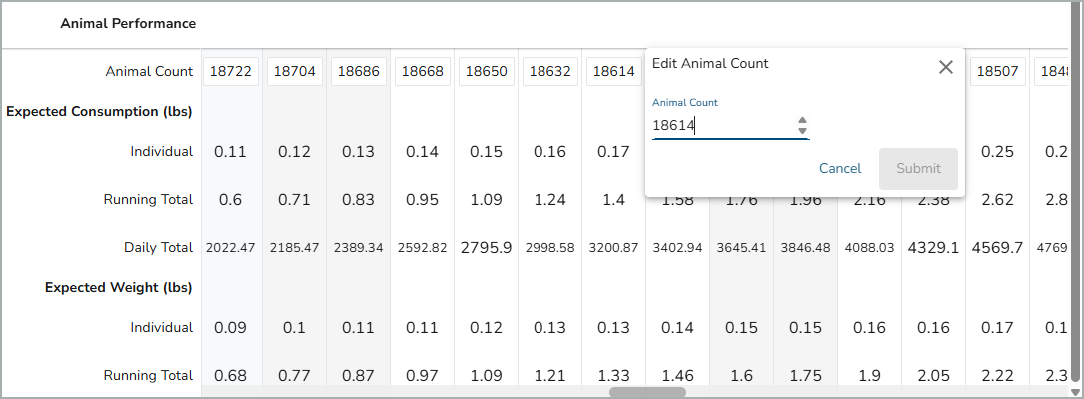This screenshot has height=399, width=1084.
Task: Click the Submit button
Action: (918, 169)
